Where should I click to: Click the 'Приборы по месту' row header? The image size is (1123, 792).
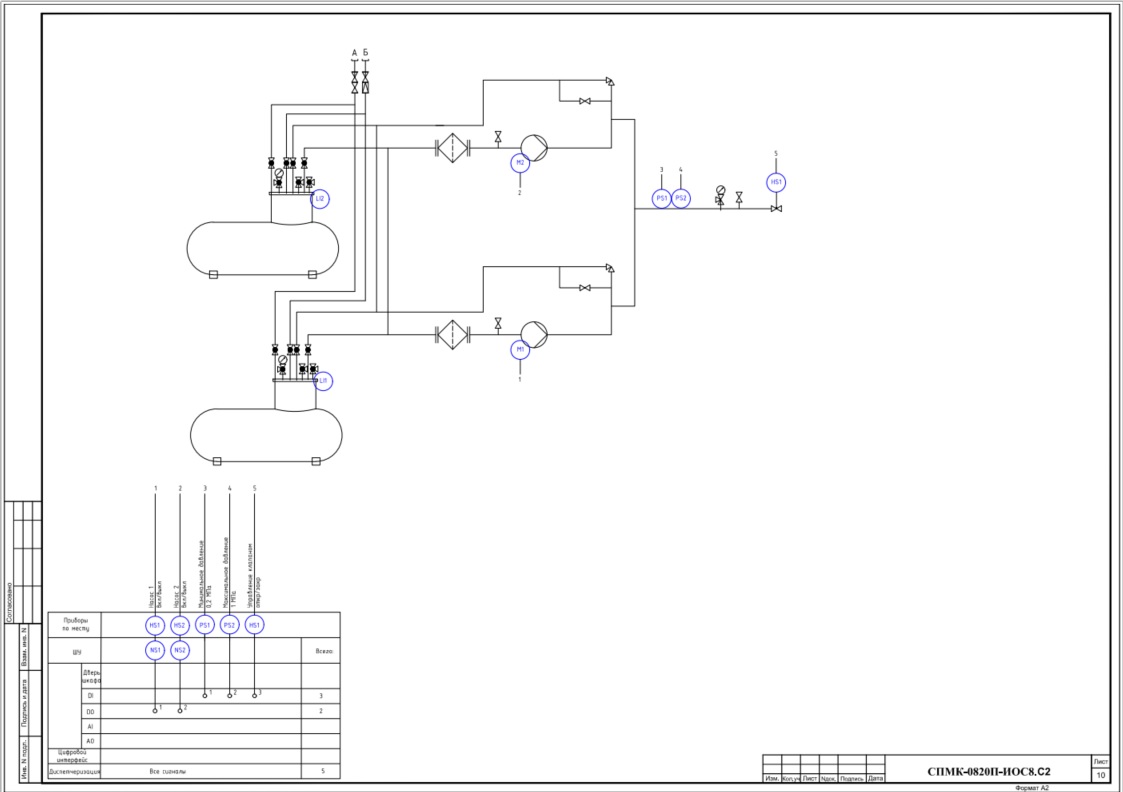(x=75, y=625)
